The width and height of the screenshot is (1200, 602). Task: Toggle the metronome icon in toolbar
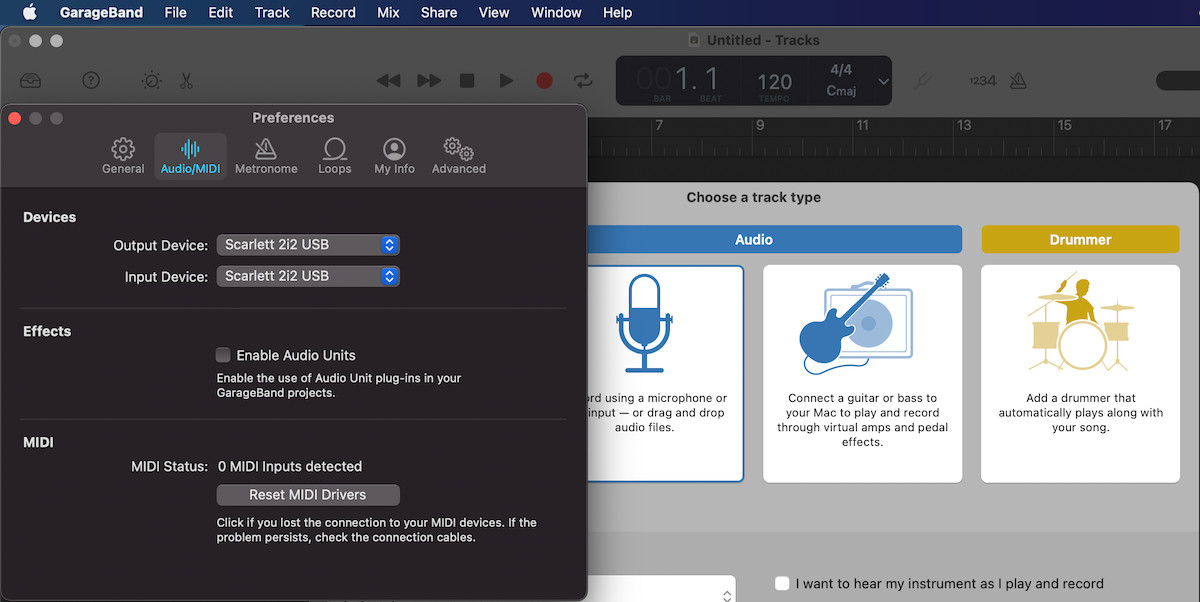(1018, 81)
